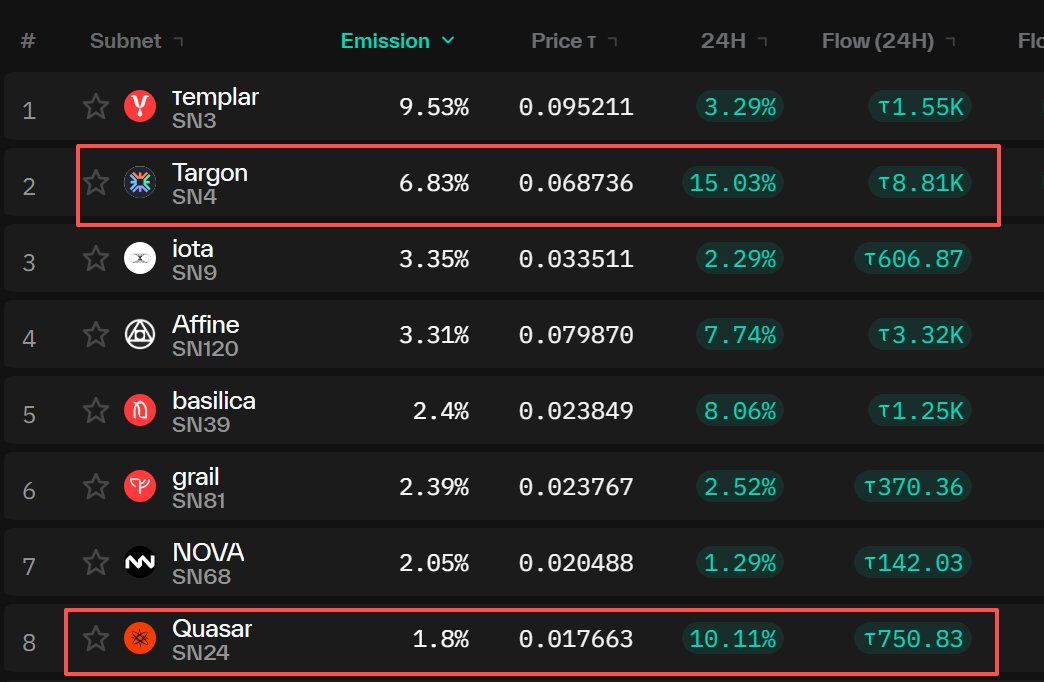
Task: Click the τ8.81K flow badge
Action: pos(919,182)
